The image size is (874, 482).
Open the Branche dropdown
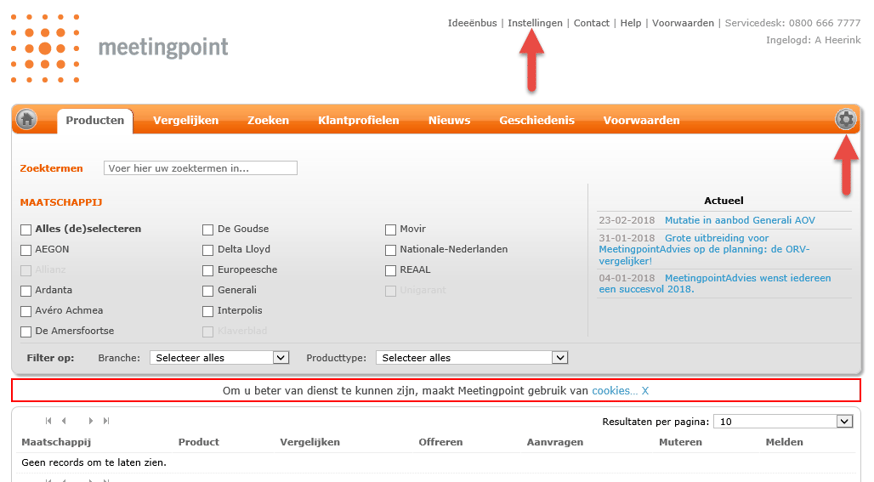(x=219, y=358)
